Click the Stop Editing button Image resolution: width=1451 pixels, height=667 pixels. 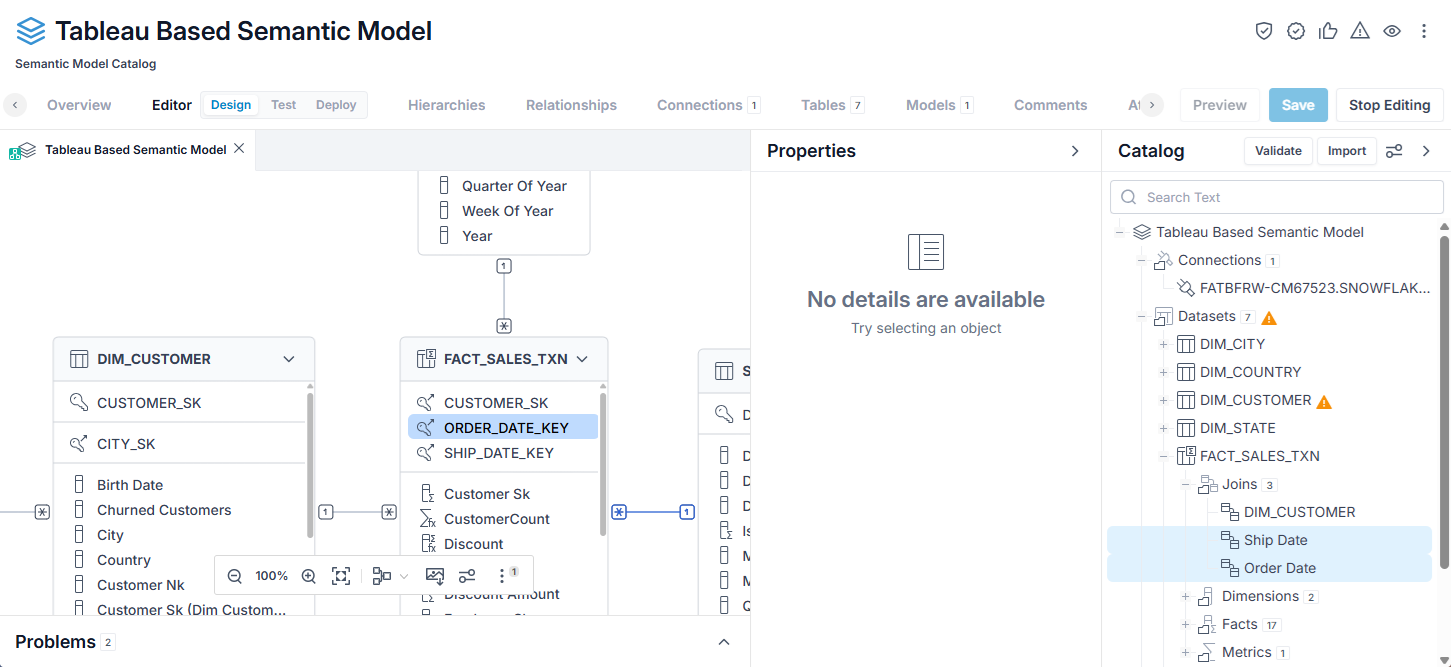pyautogui.click(x=1389, y=105)
